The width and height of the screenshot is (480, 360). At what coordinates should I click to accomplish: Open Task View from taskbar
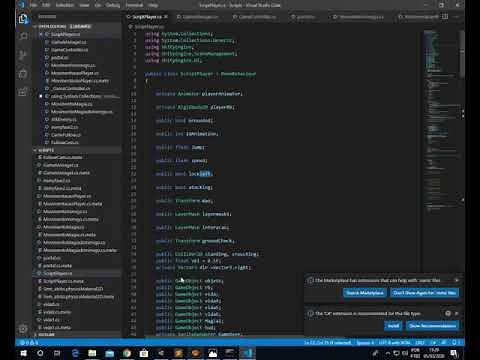pyautogui.click(x=57, y=353)
